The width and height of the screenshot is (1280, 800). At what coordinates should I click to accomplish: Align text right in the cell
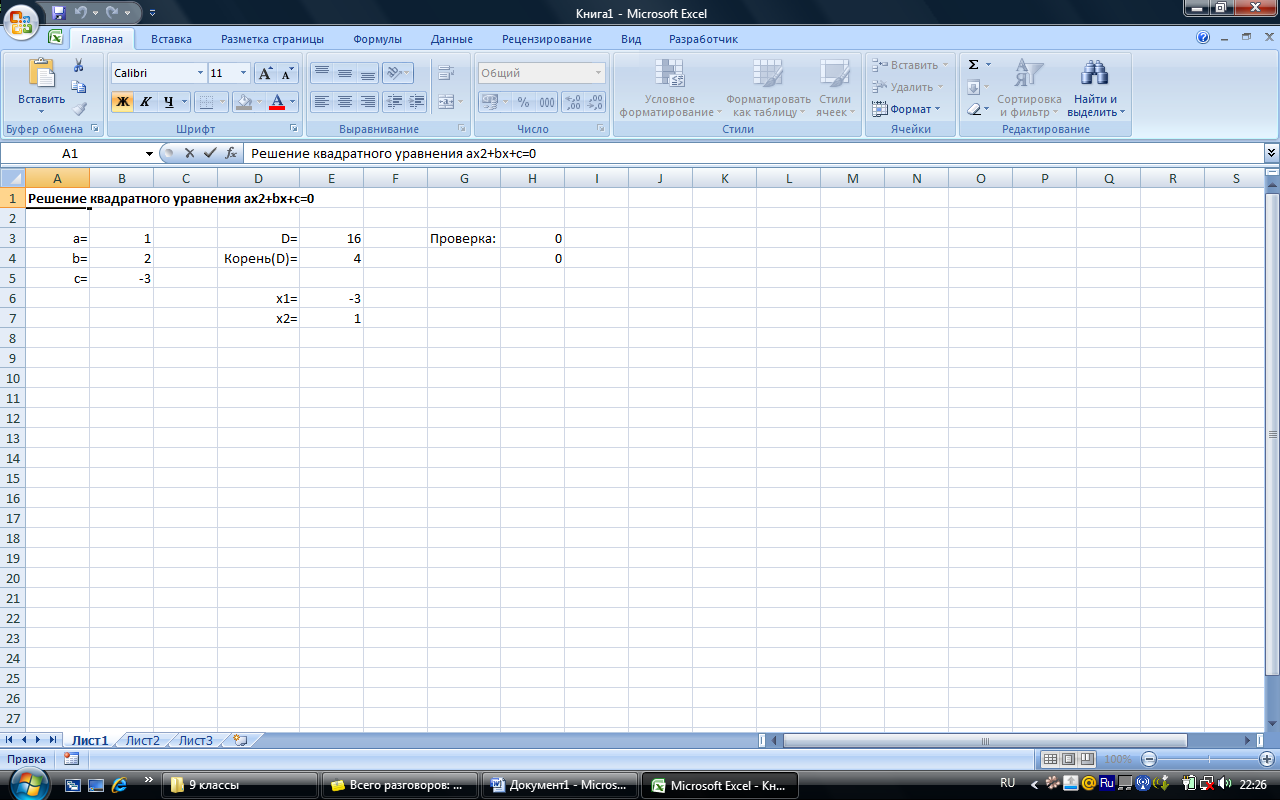pos(367,101)
